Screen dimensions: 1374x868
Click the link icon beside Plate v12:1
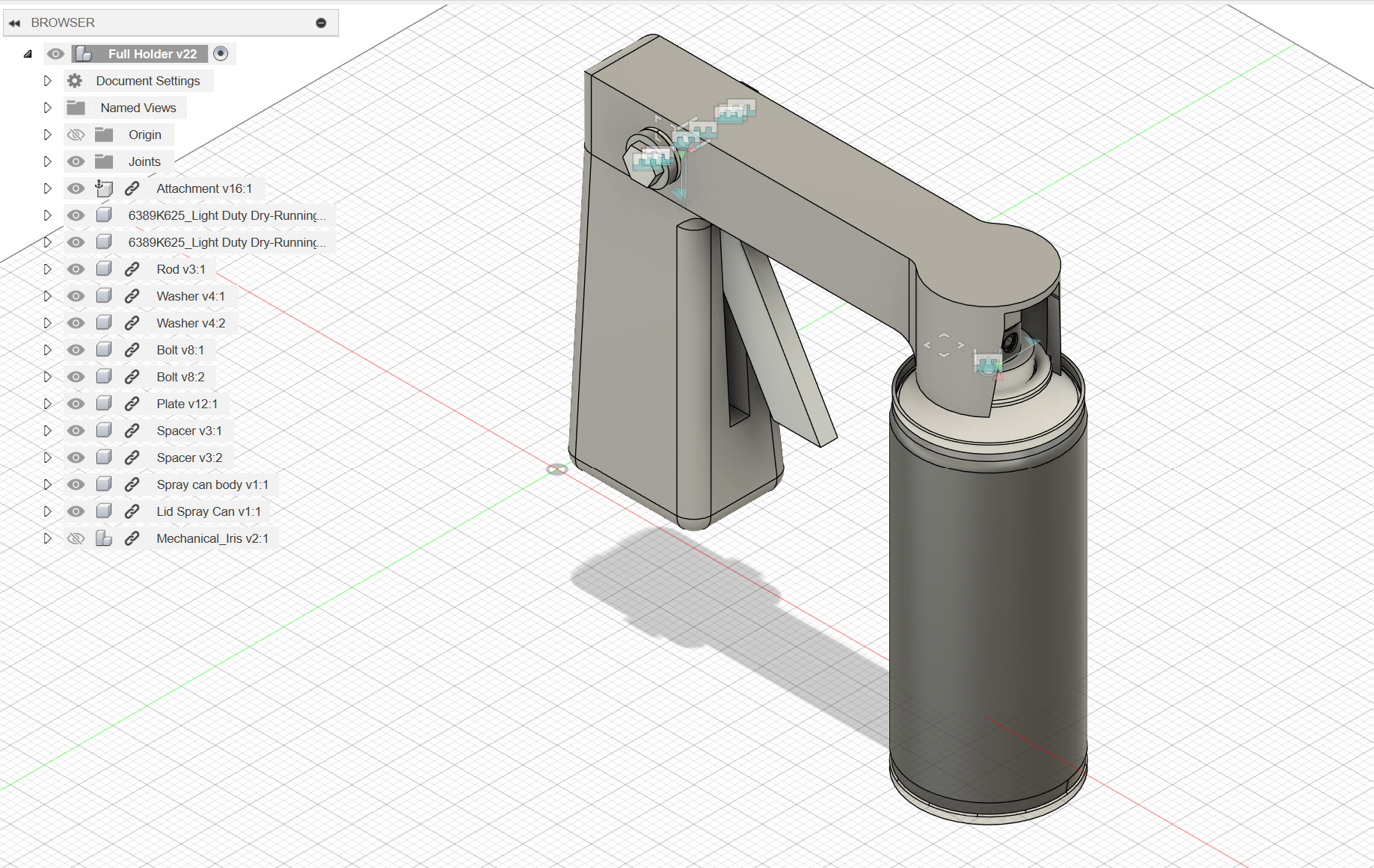(132, 404)
